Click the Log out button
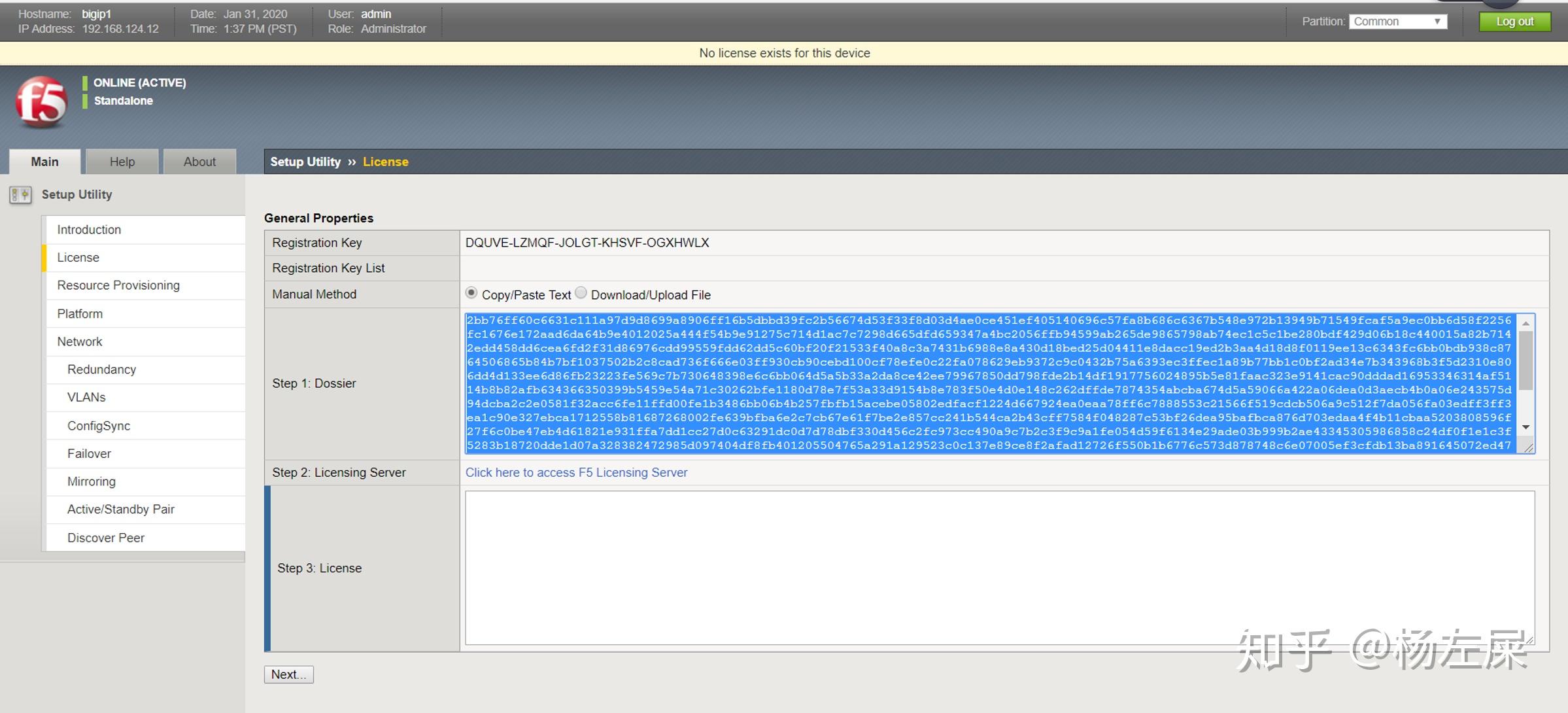Image resolution: width=1568 pixels, height=713 pixels. tap(1514, 22)
